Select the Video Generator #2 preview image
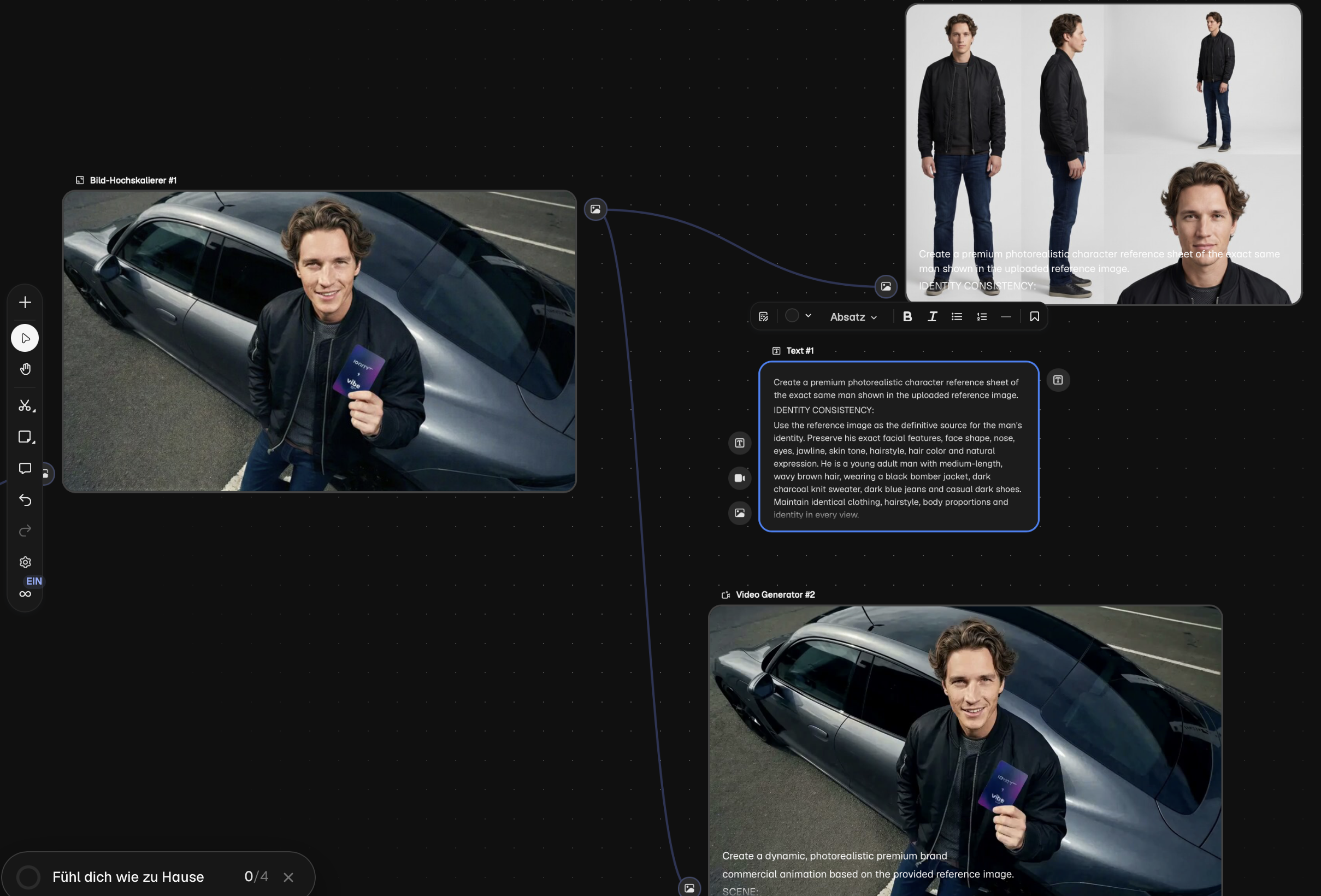 click(x=965, y=751)
